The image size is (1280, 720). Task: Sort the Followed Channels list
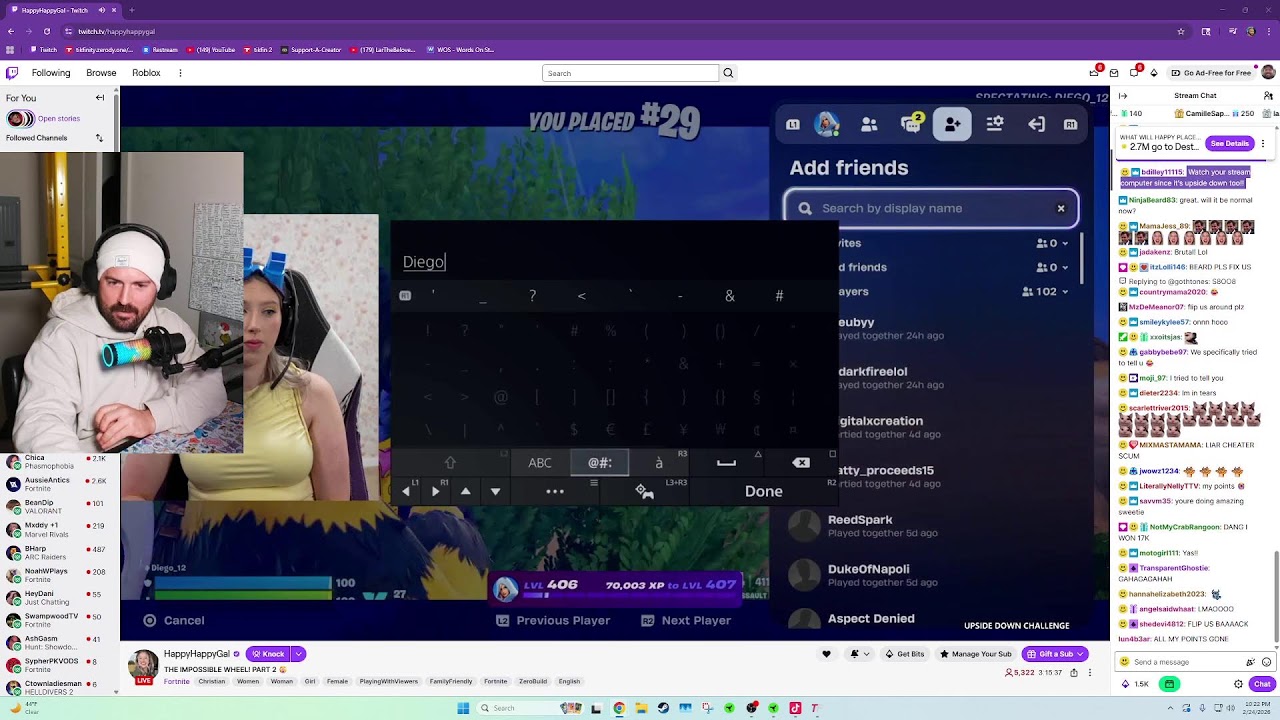point(99,138)
